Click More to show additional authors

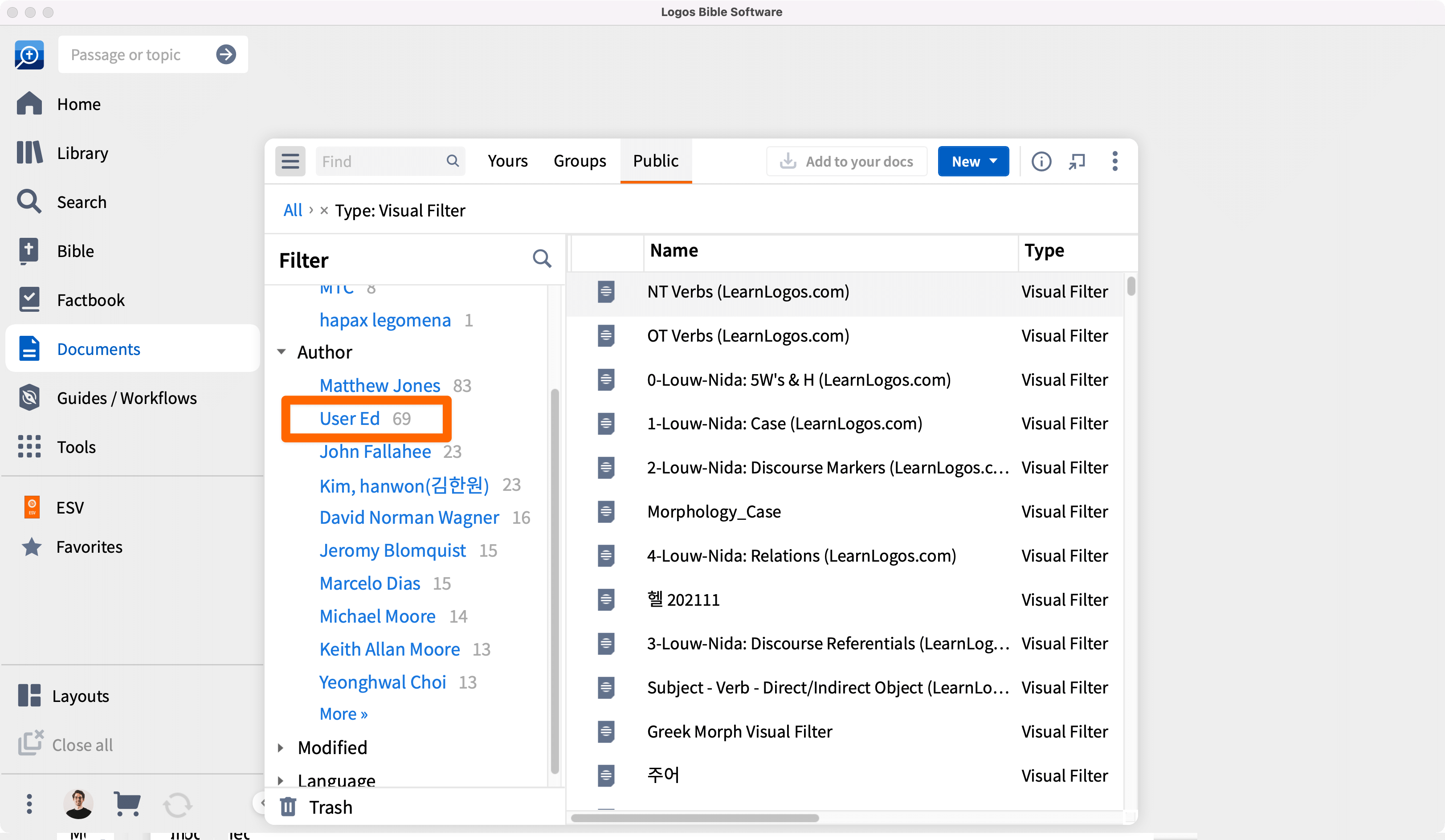(343, 713)
